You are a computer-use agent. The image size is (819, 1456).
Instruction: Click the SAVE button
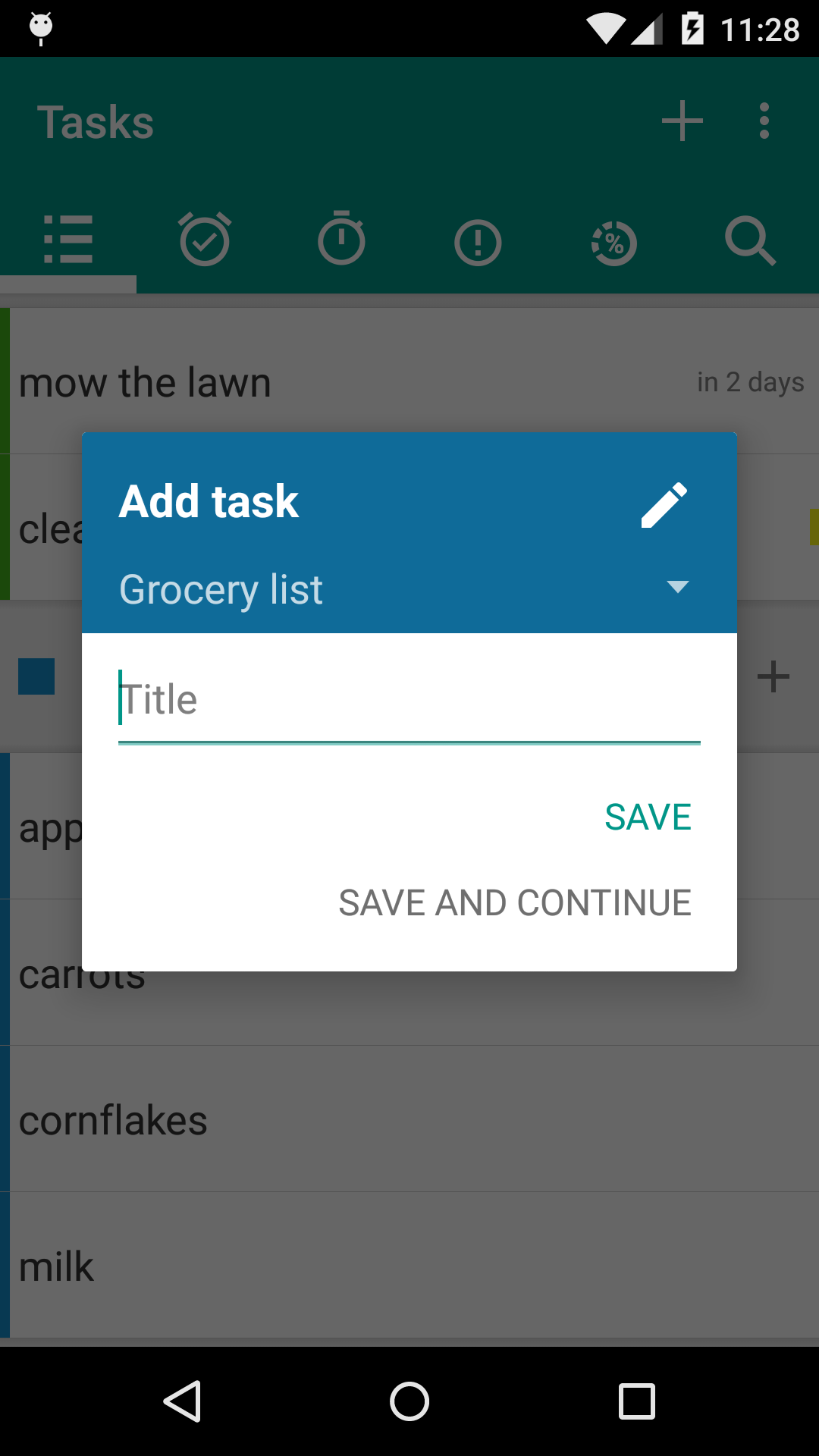[x=648, y=817]
